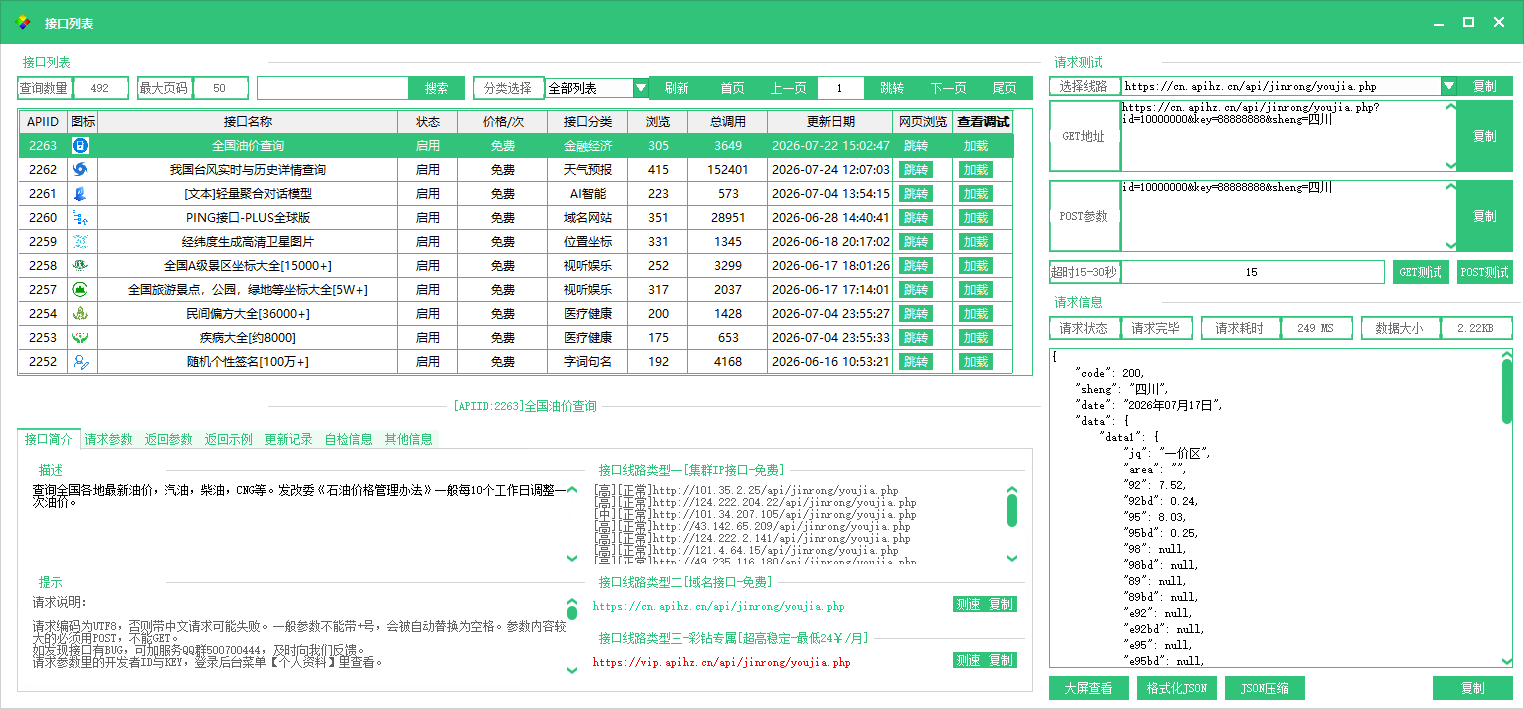1524x709 pixels.
Task: Click the 最大页码 field showing 50
Action: [x=221, y=88]
